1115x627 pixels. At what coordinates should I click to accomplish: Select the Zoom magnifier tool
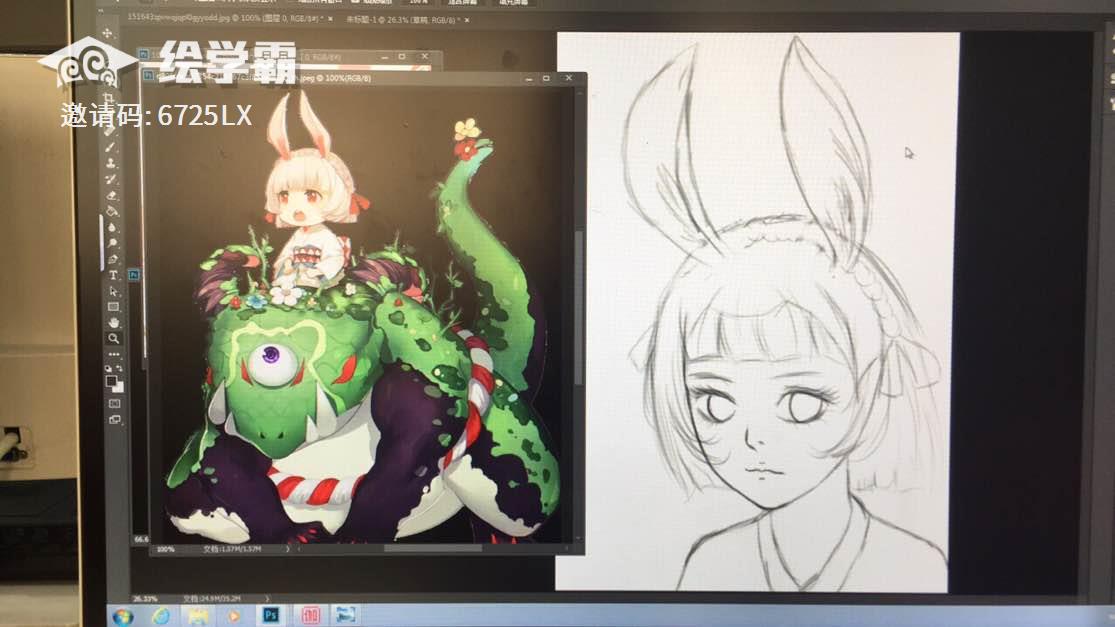pyautogui.click(x=114, y=338)
